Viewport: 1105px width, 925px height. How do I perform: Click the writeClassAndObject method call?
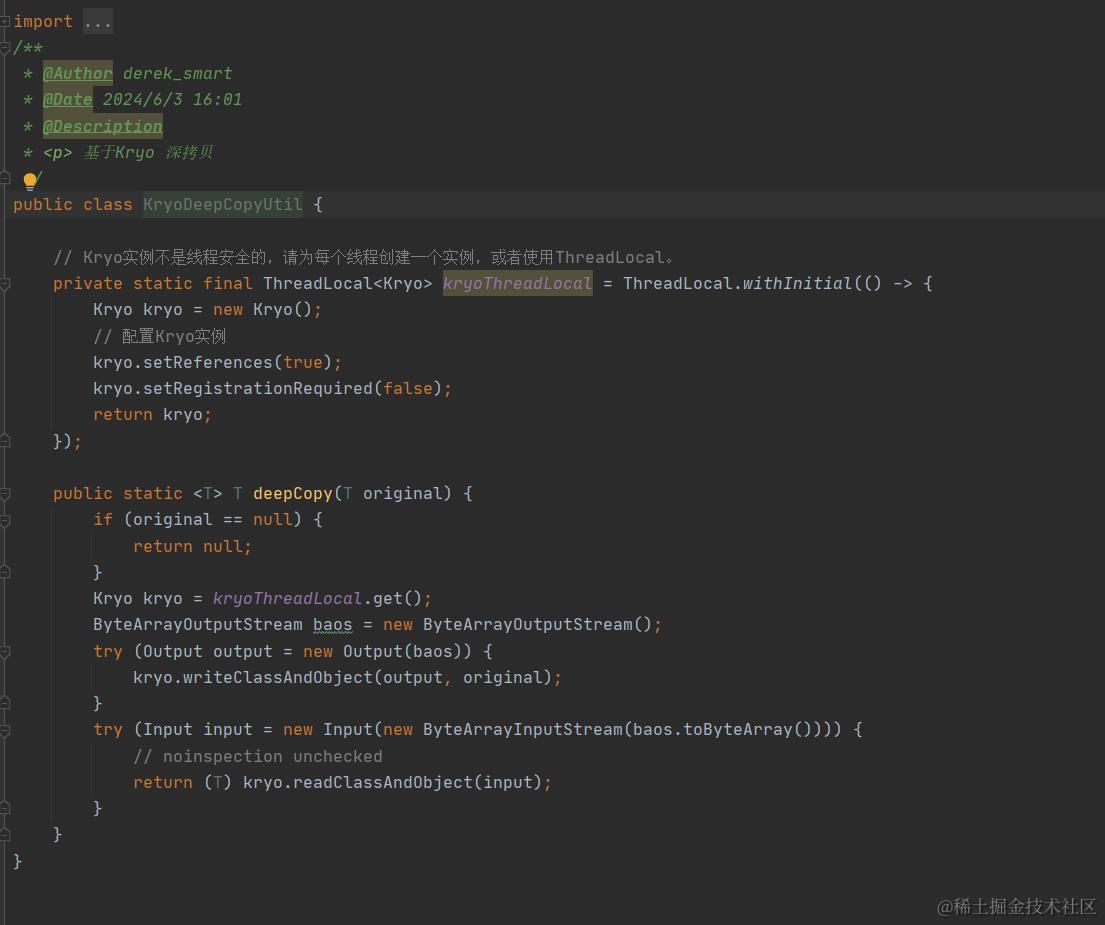point(278,677)
